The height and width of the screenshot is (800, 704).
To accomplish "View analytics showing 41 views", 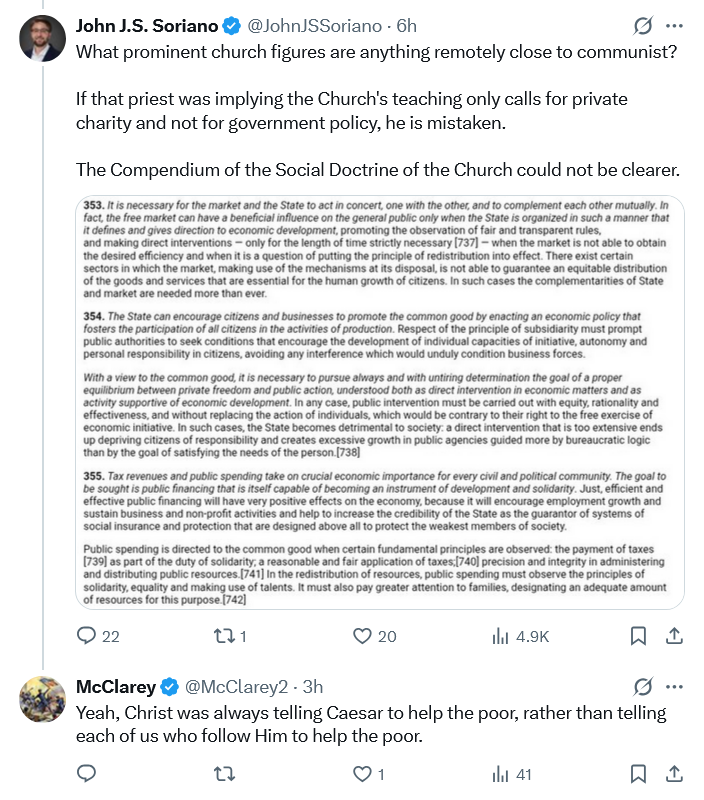I will (499, 773).
